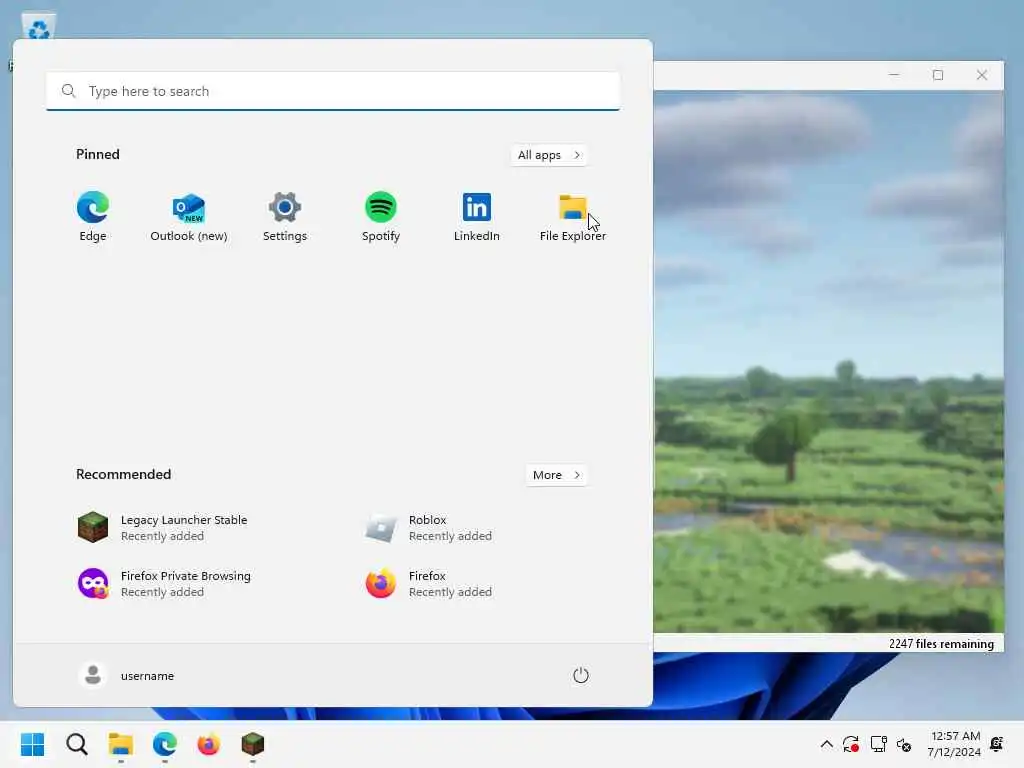The height and width of the screenshot is (768, 1024).
Task: Show All apps list
Action: tap(549, 155)
